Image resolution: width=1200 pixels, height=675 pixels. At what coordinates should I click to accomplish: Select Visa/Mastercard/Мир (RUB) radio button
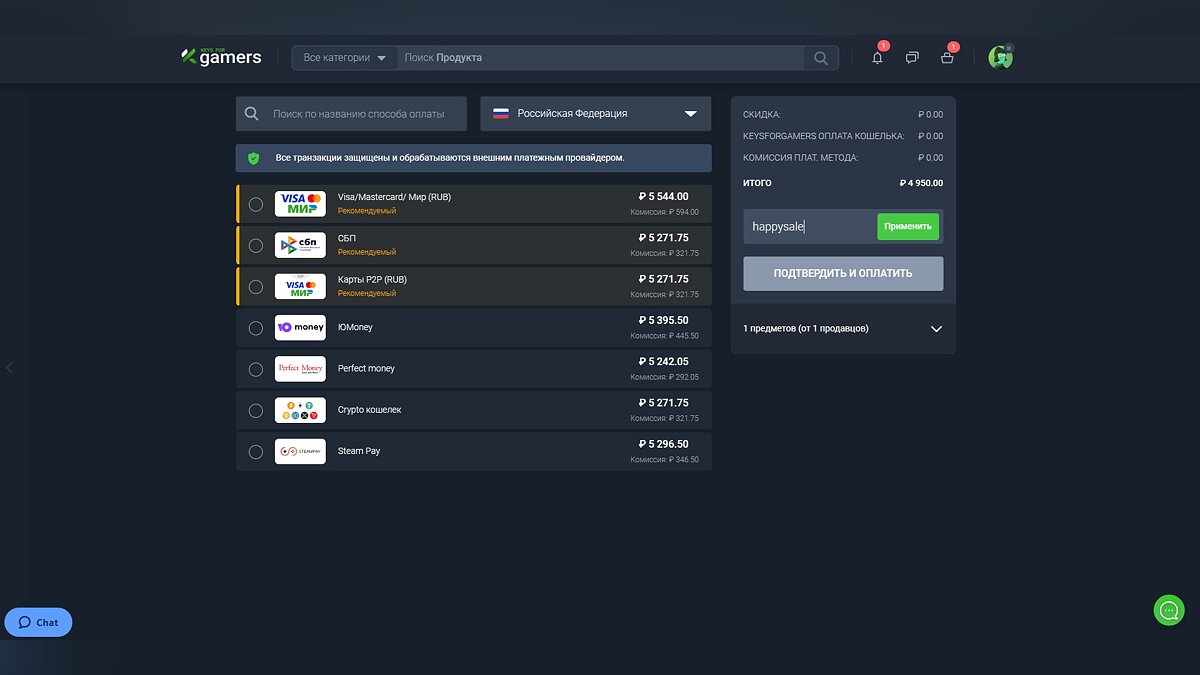point(256,204)
